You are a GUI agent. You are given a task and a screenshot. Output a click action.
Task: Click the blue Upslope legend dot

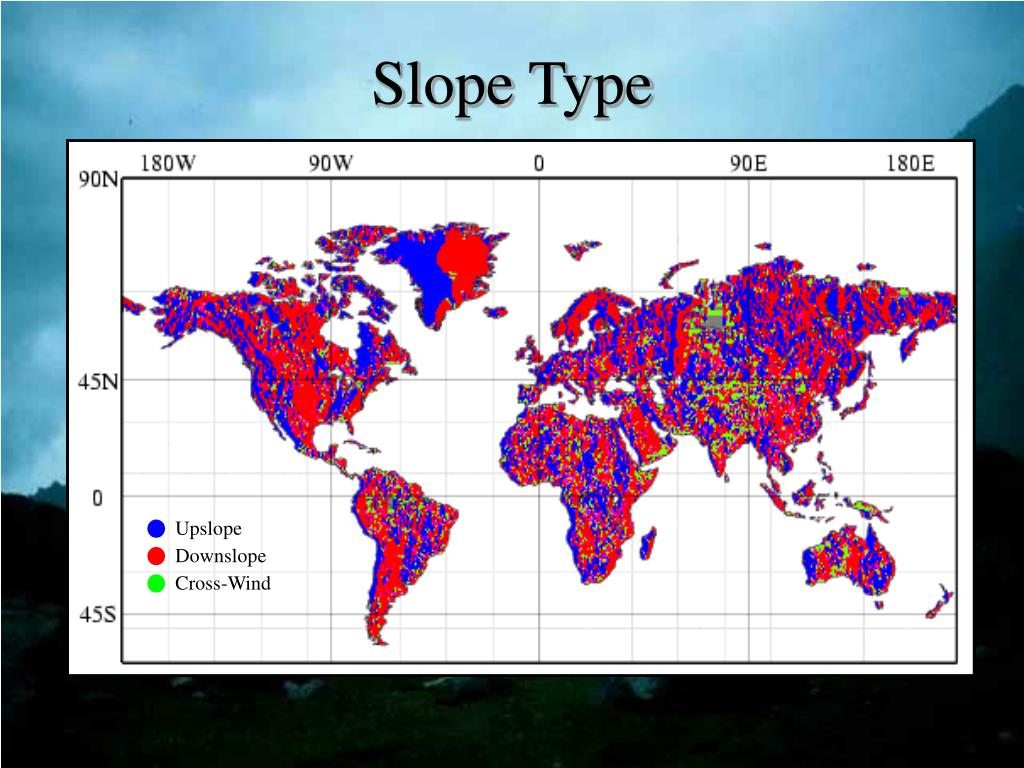[156, 528]
